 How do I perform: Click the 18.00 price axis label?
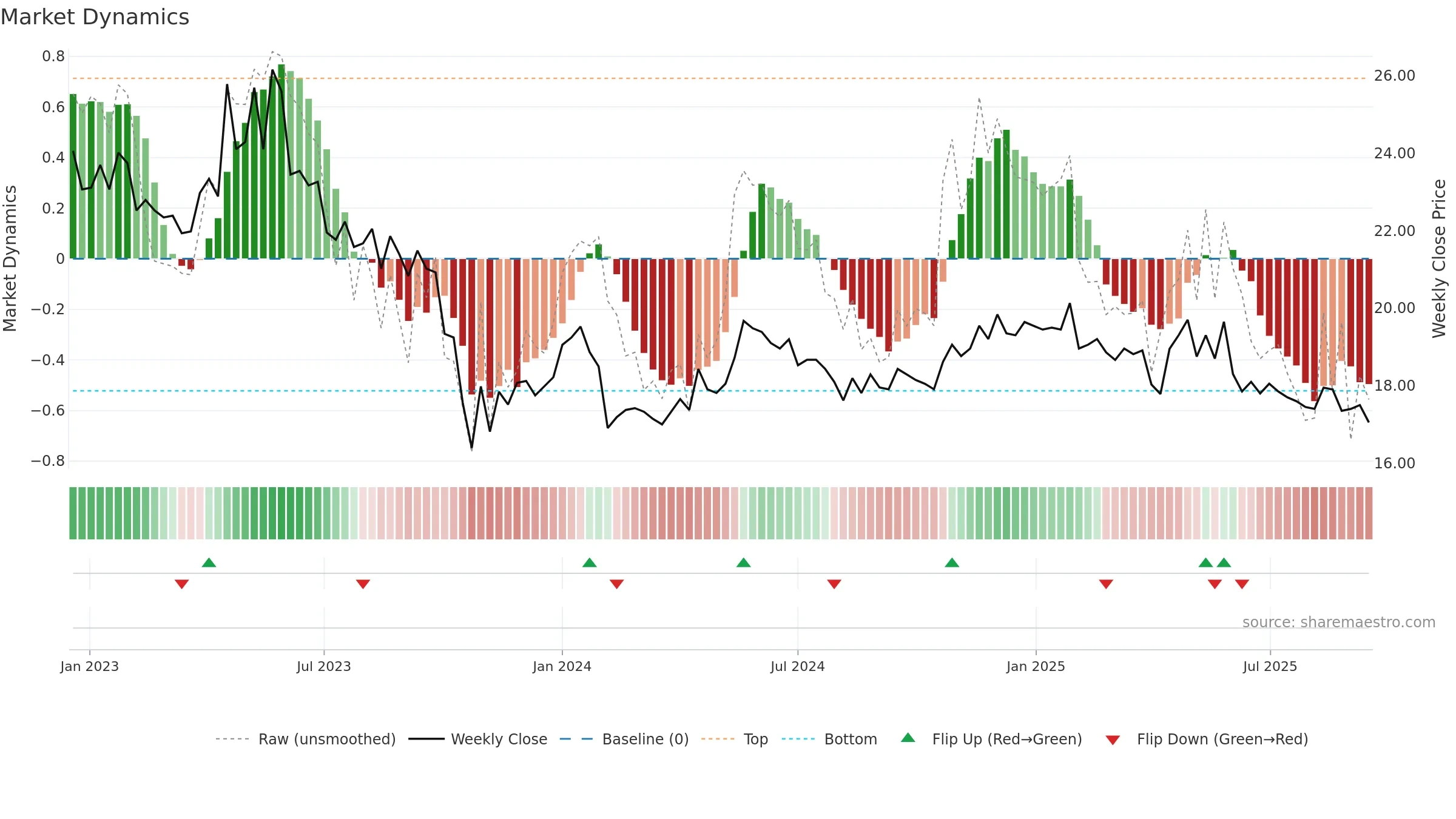[1395, 386]
